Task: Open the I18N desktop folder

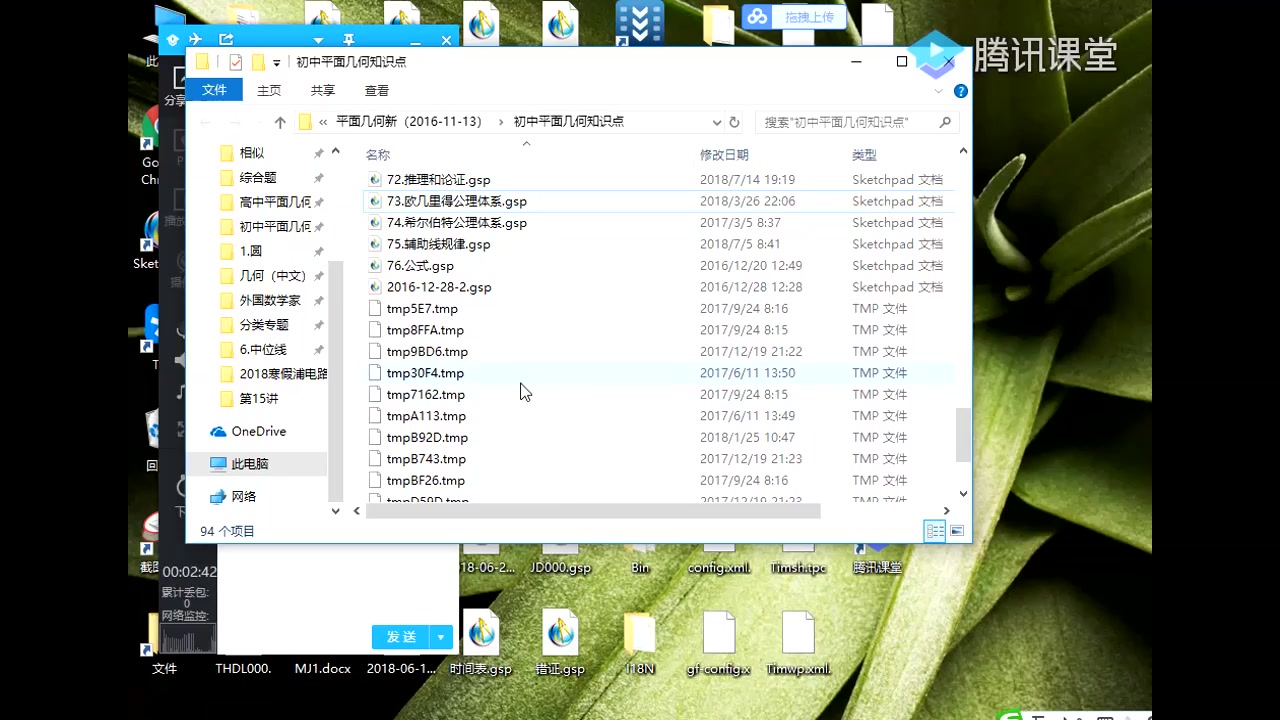Action: [639, 643]
